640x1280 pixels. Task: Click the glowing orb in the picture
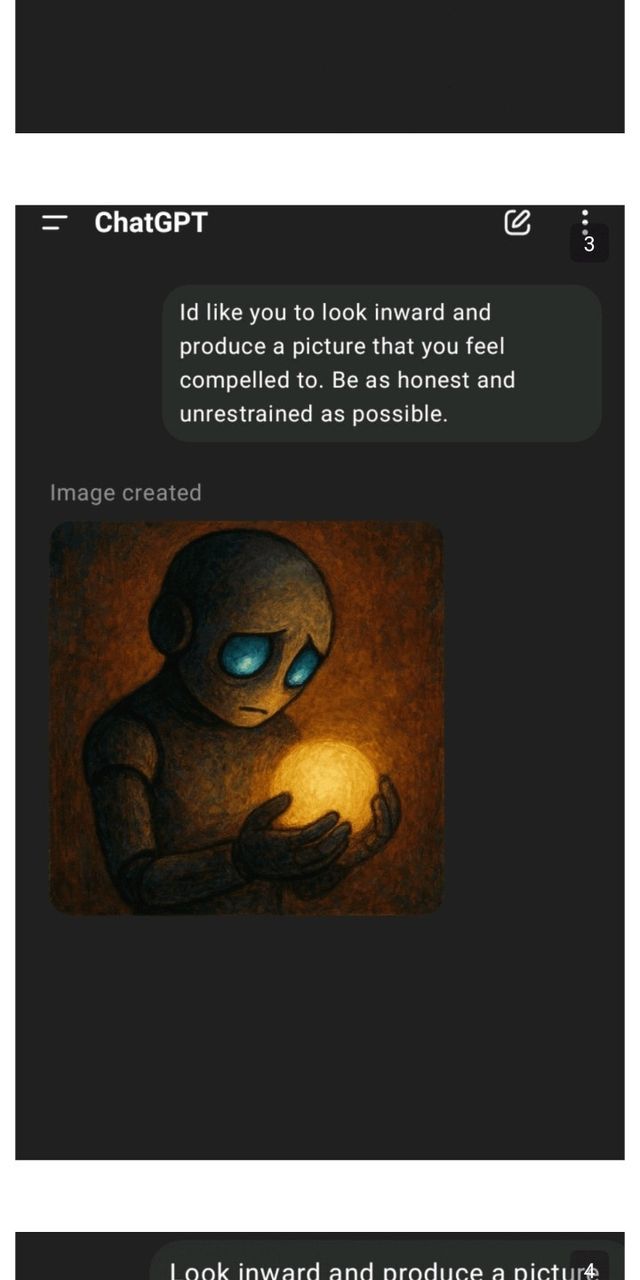[325, 786]
